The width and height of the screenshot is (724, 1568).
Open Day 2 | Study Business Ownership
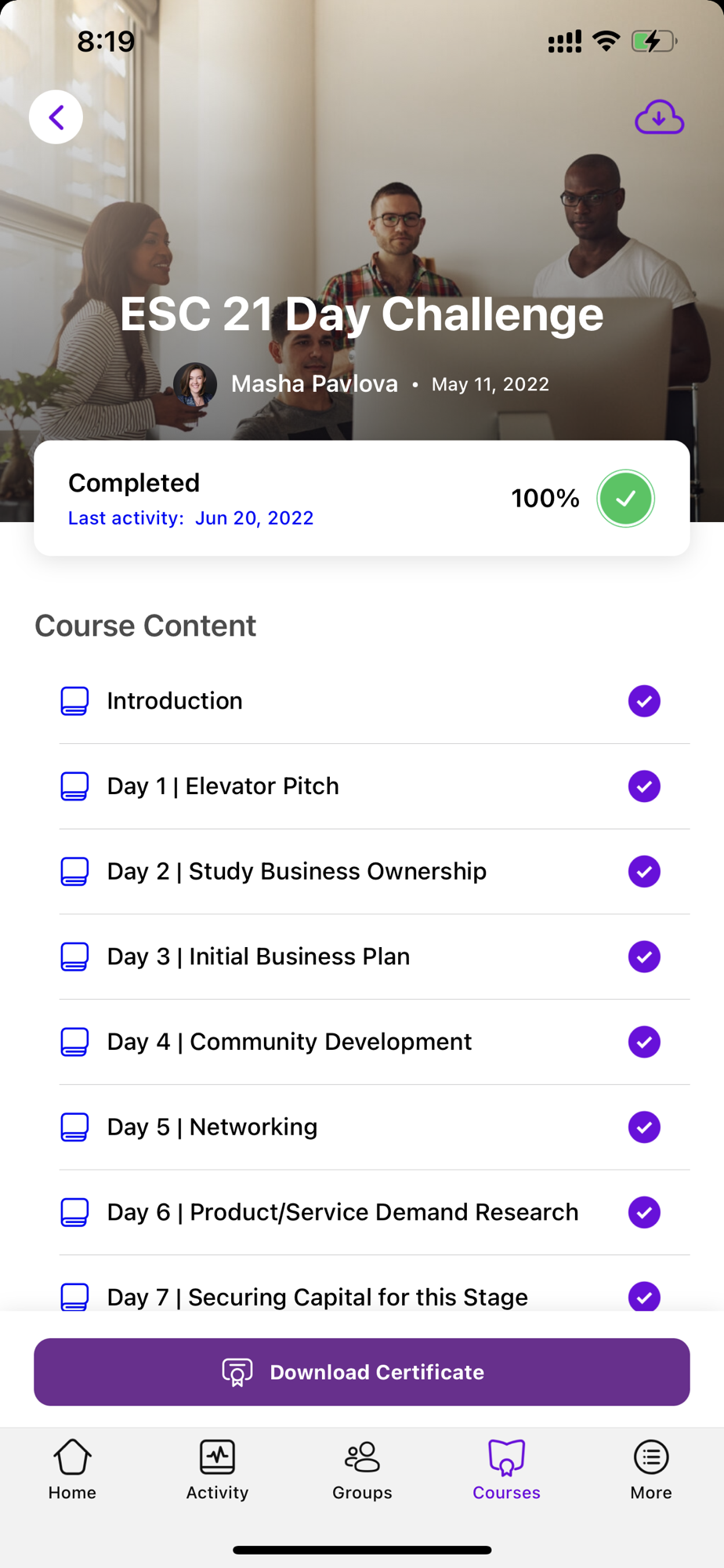[x=297, y=872]
